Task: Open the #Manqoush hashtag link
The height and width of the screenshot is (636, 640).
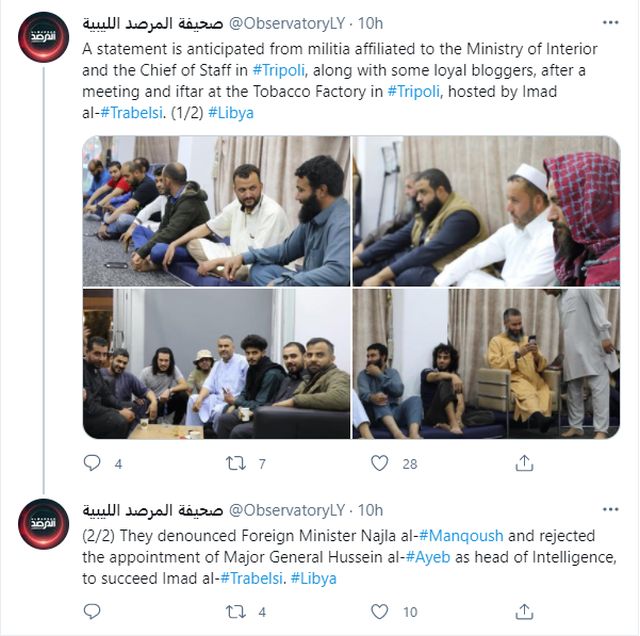Action: [461, 536]
